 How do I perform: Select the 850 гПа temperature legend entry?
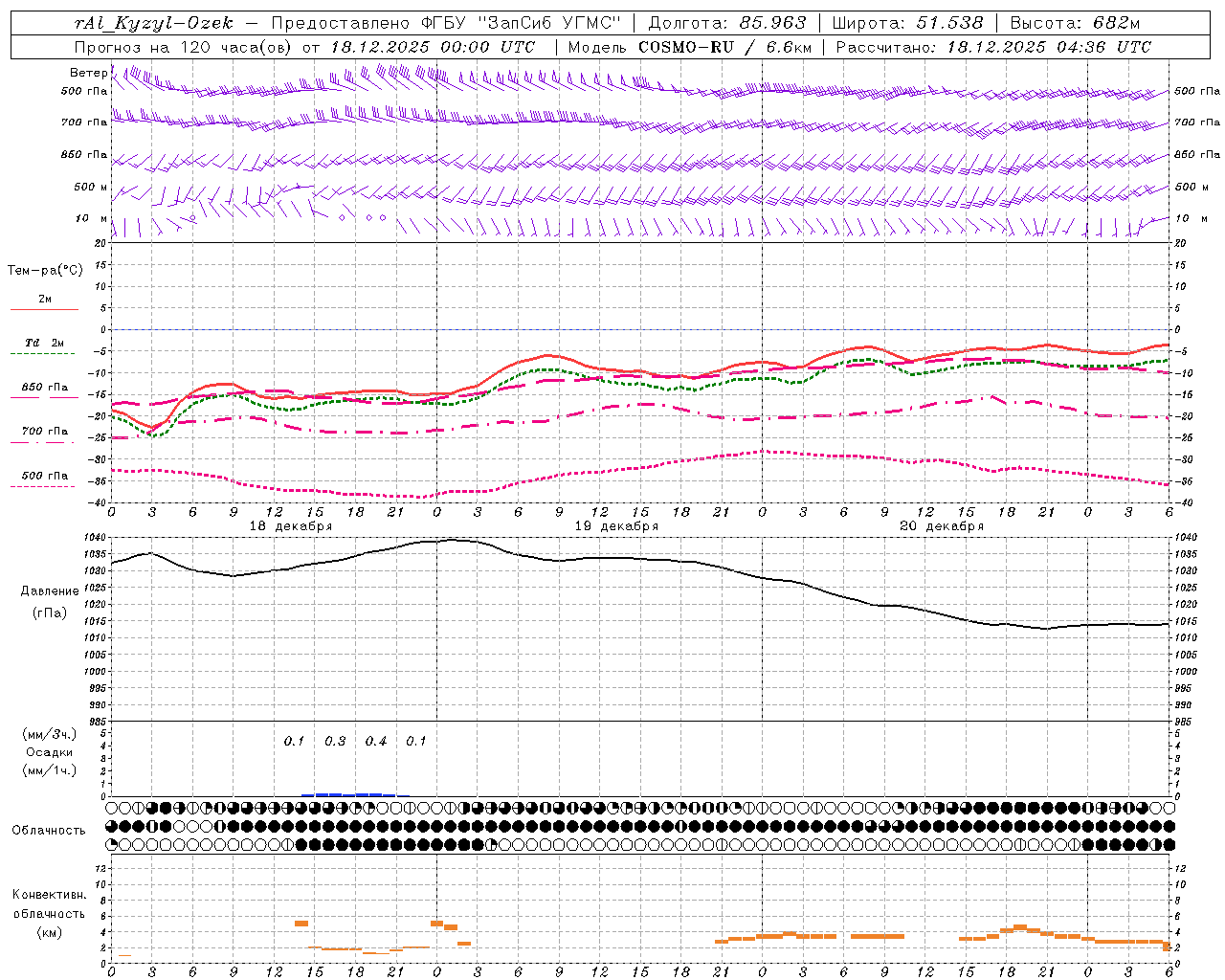[45, 388]
